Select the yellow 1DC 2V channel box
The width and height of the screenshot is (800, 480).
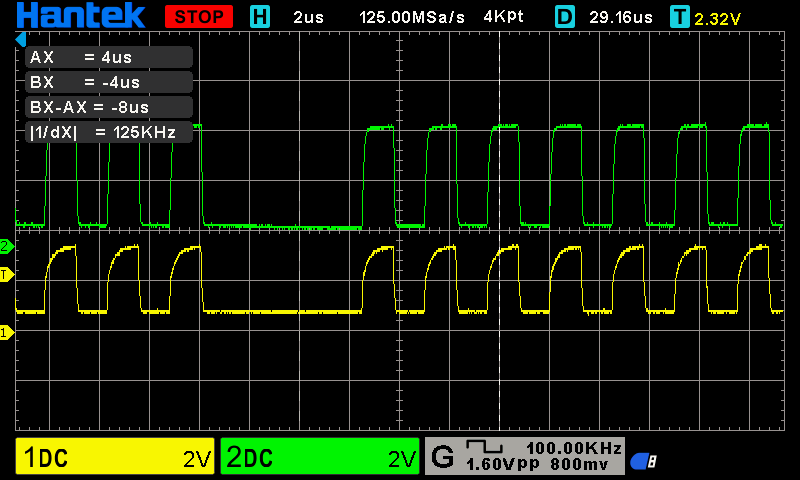115,456
